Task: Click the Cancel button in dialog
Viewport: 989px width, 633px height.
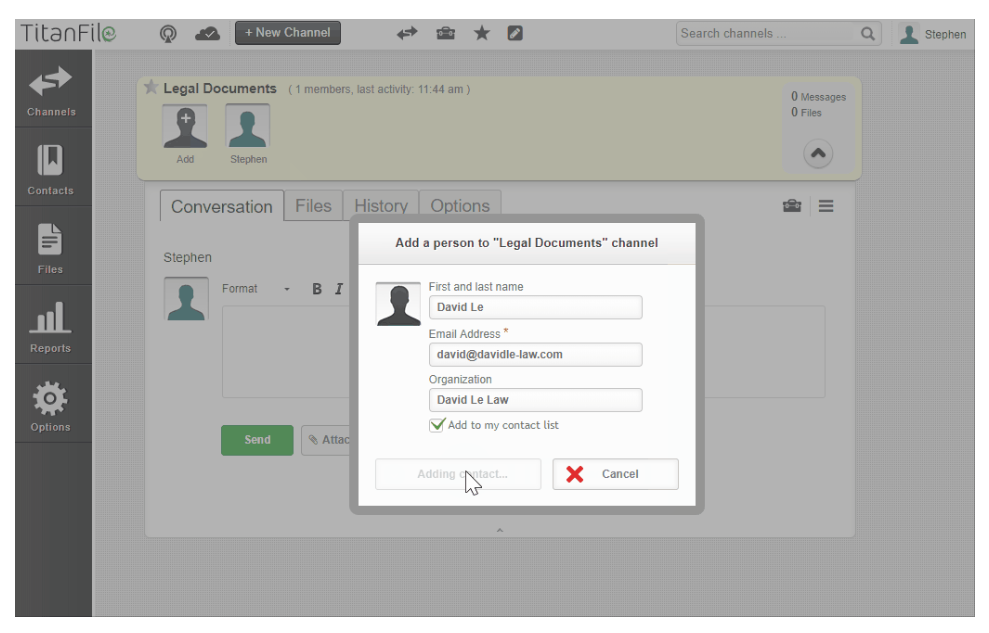Action: pyautogui.click(x=616, y=474)
